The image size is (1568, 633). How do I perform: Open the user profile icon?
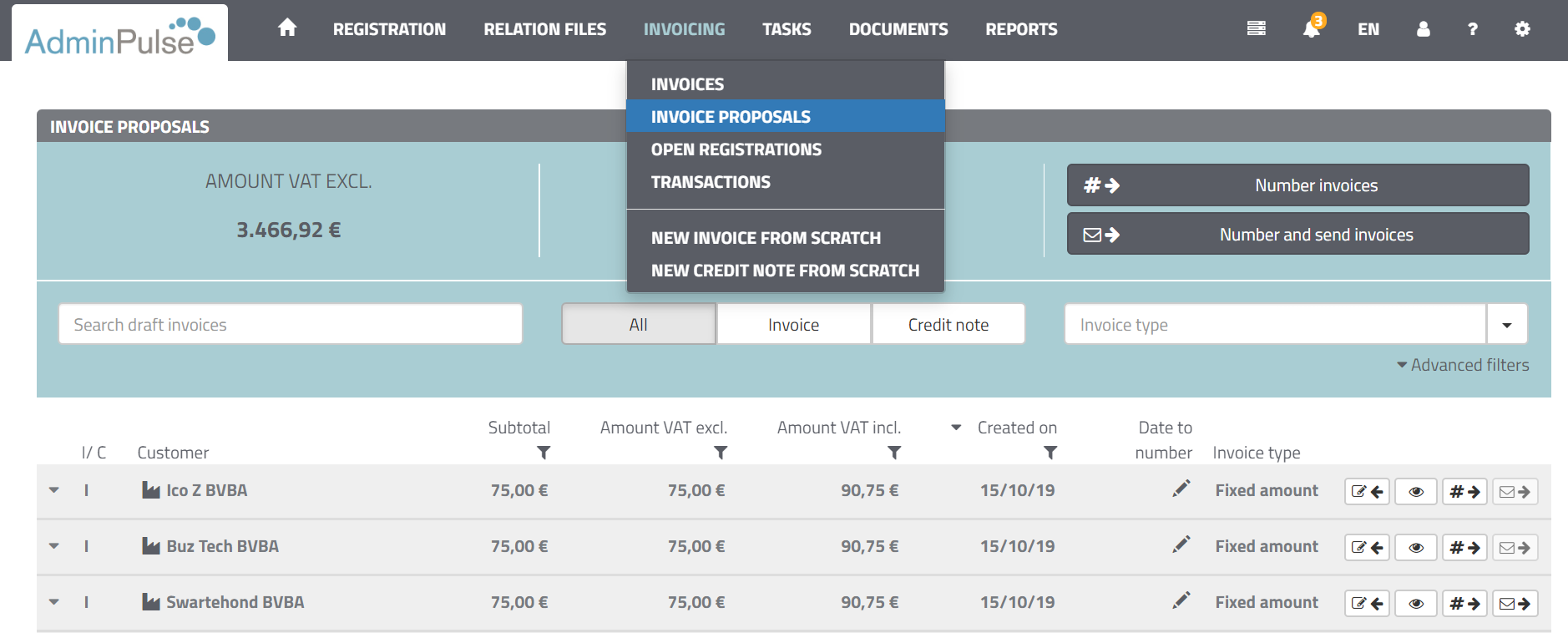click(x=1424, y=29)
